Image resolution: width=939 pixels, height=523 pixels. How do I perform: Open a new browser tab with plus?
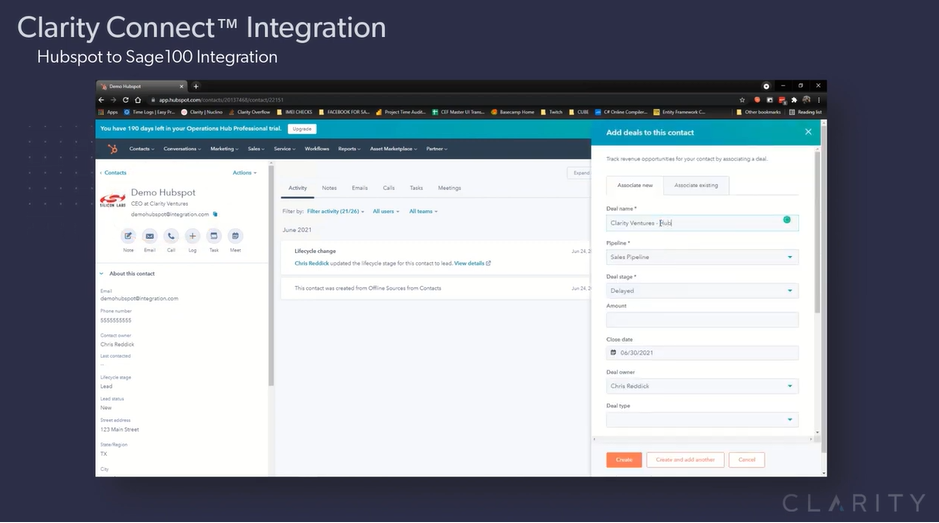(196, 86)
